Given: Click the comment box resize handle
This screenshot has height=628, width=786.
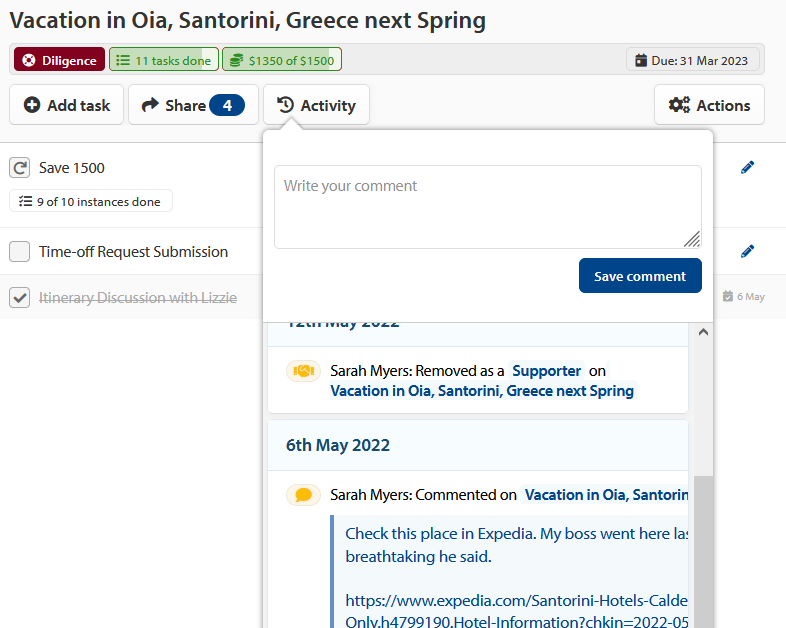Looking at the screenshot, I should tap(692, 239).
